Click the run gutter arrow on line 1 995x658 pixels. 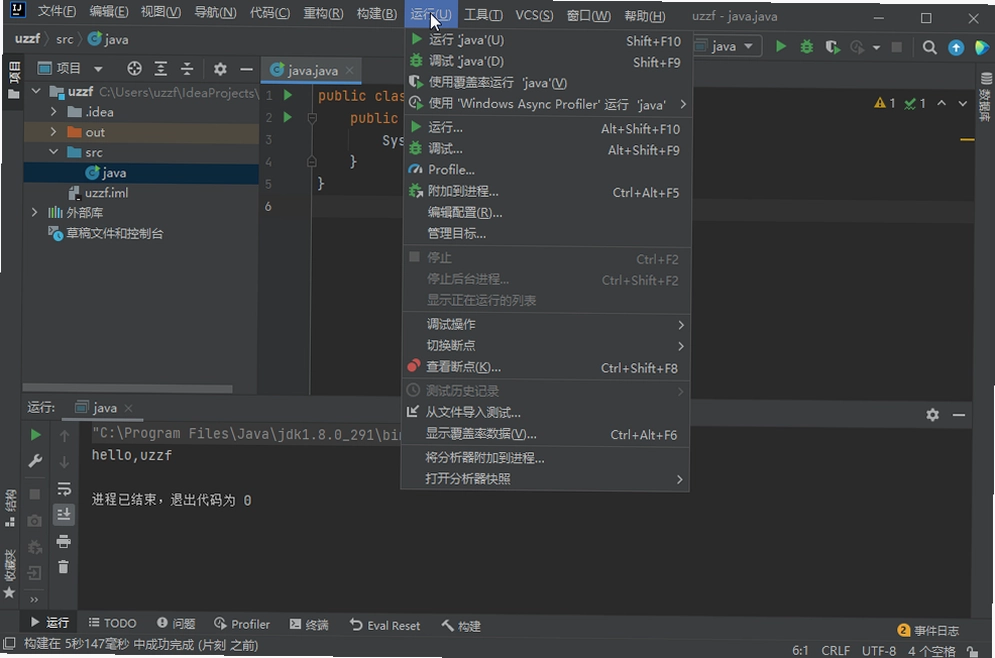pyautogui.click(x=287, y=95)
